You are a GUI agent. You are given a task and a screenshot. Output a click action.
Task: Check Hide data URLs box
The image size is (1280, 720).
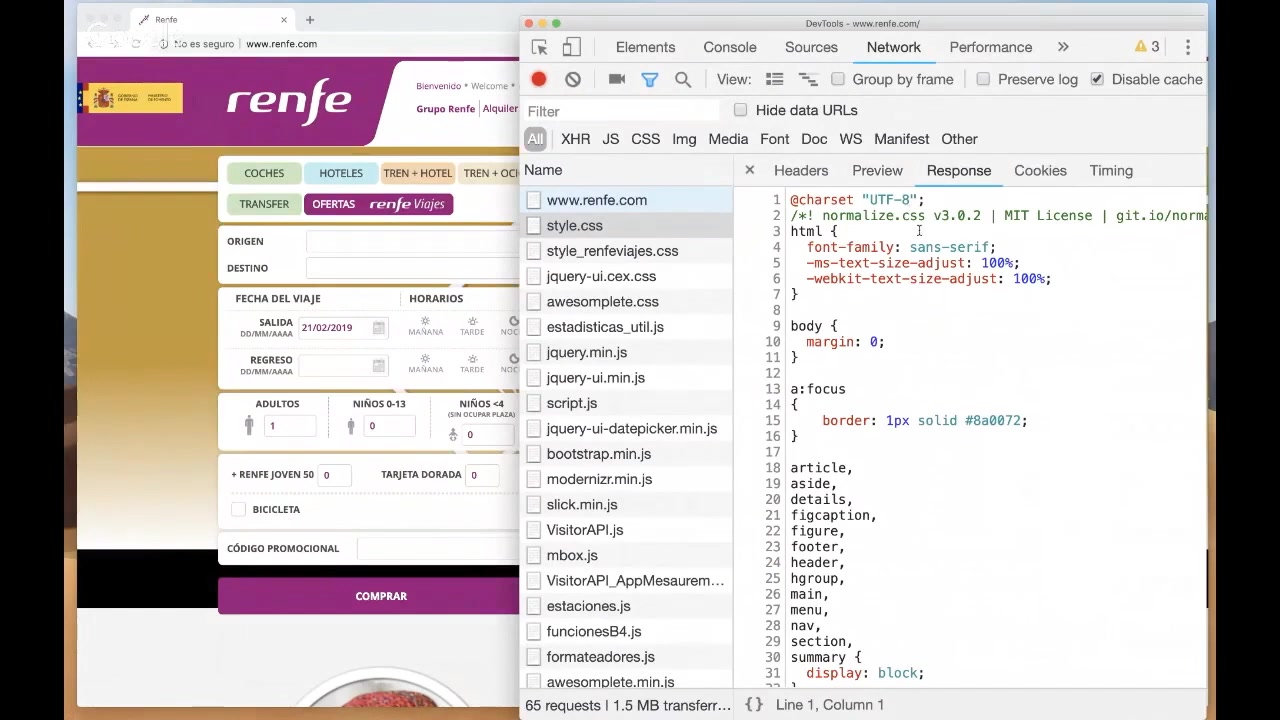click(x=740, y=110)
